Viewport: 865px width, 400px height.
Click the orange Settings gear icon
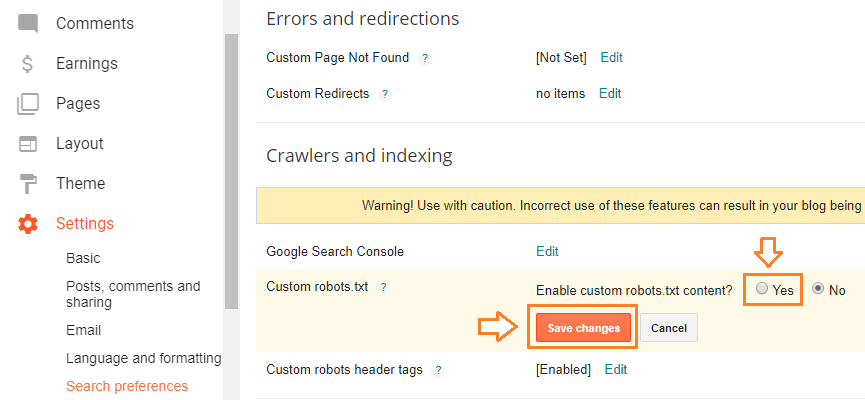(x=28, y=224)
